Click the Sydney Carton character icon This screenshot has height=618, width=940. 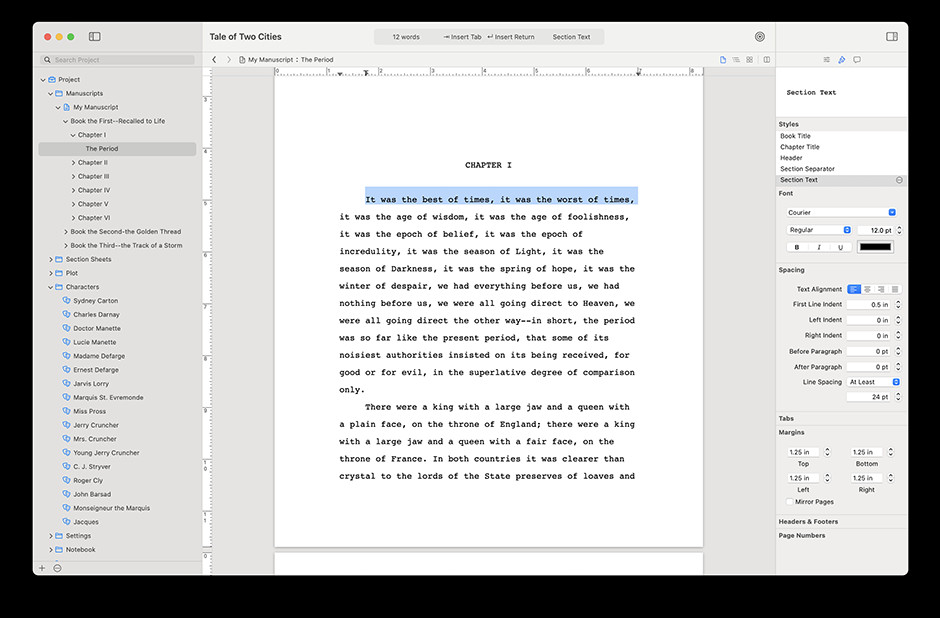67,300
